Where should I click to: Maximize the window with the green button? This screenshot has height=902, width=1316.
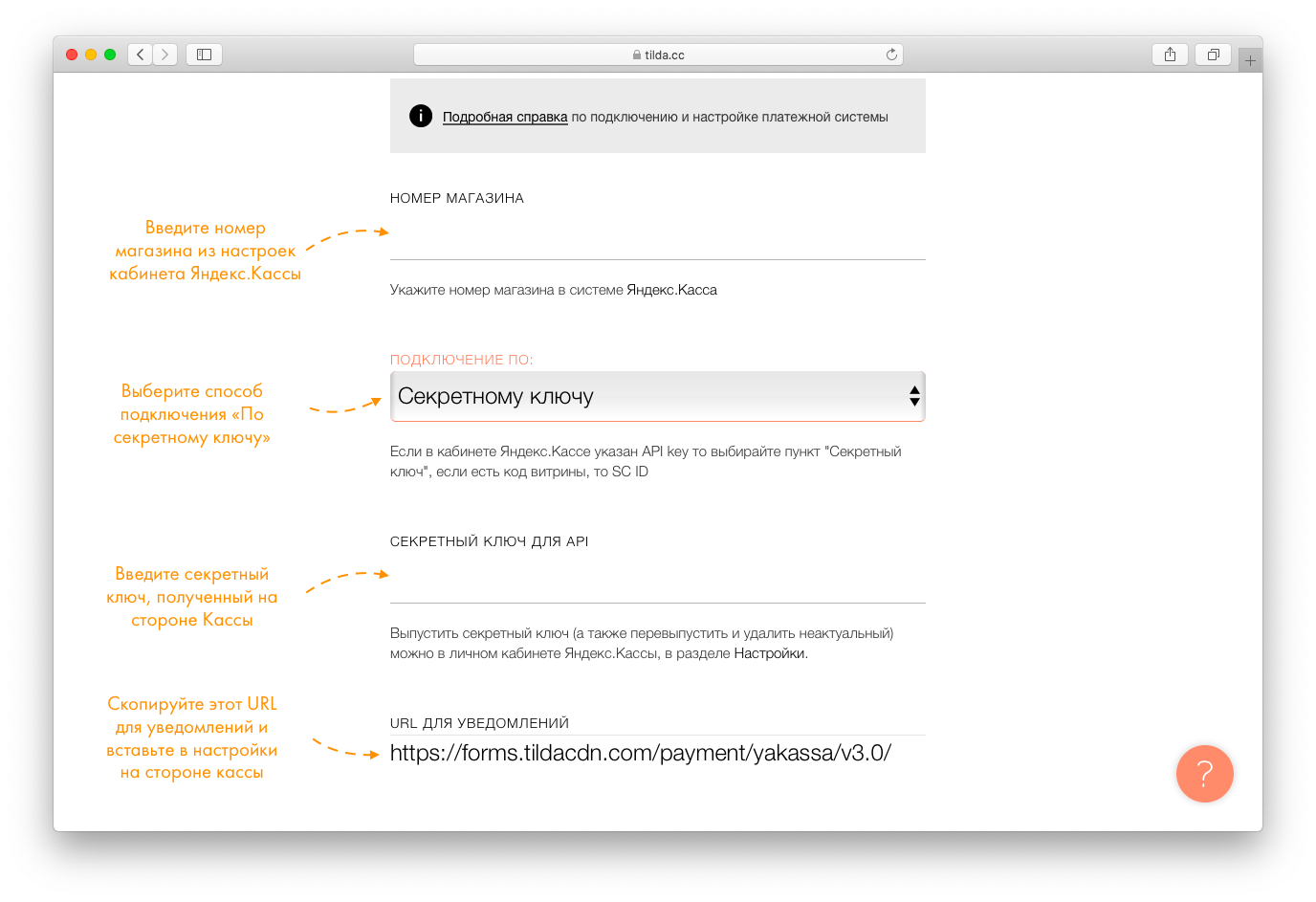[110, 55]
